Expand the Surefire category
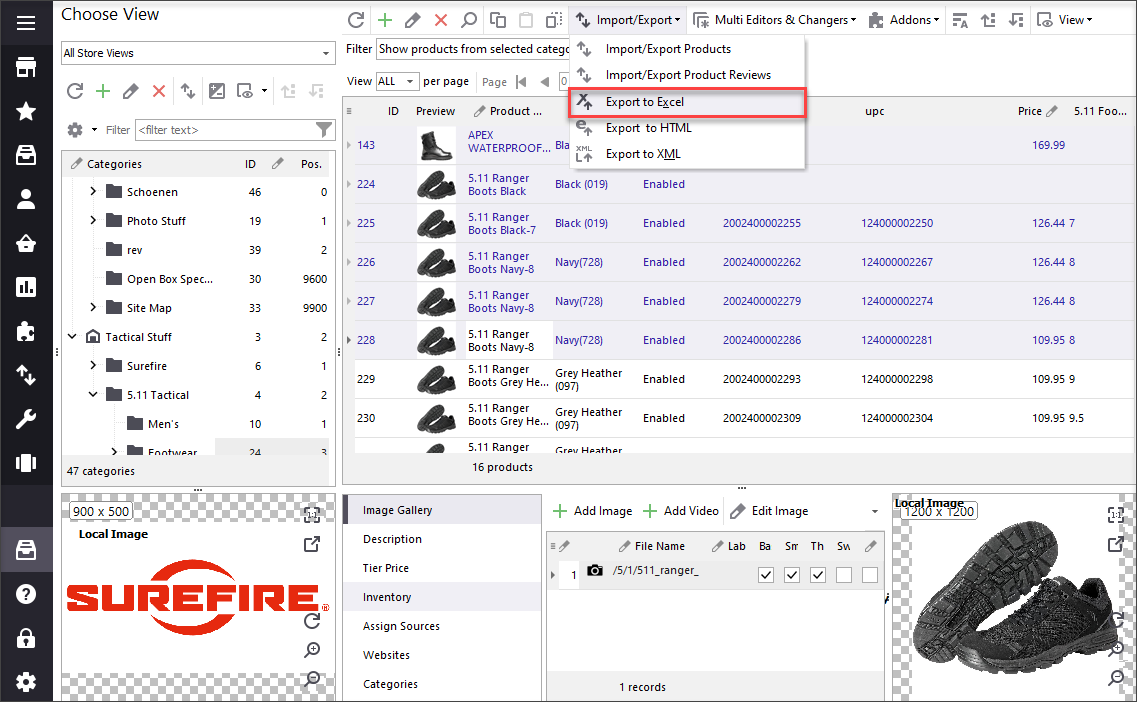1137x702 pixels. 93,366
